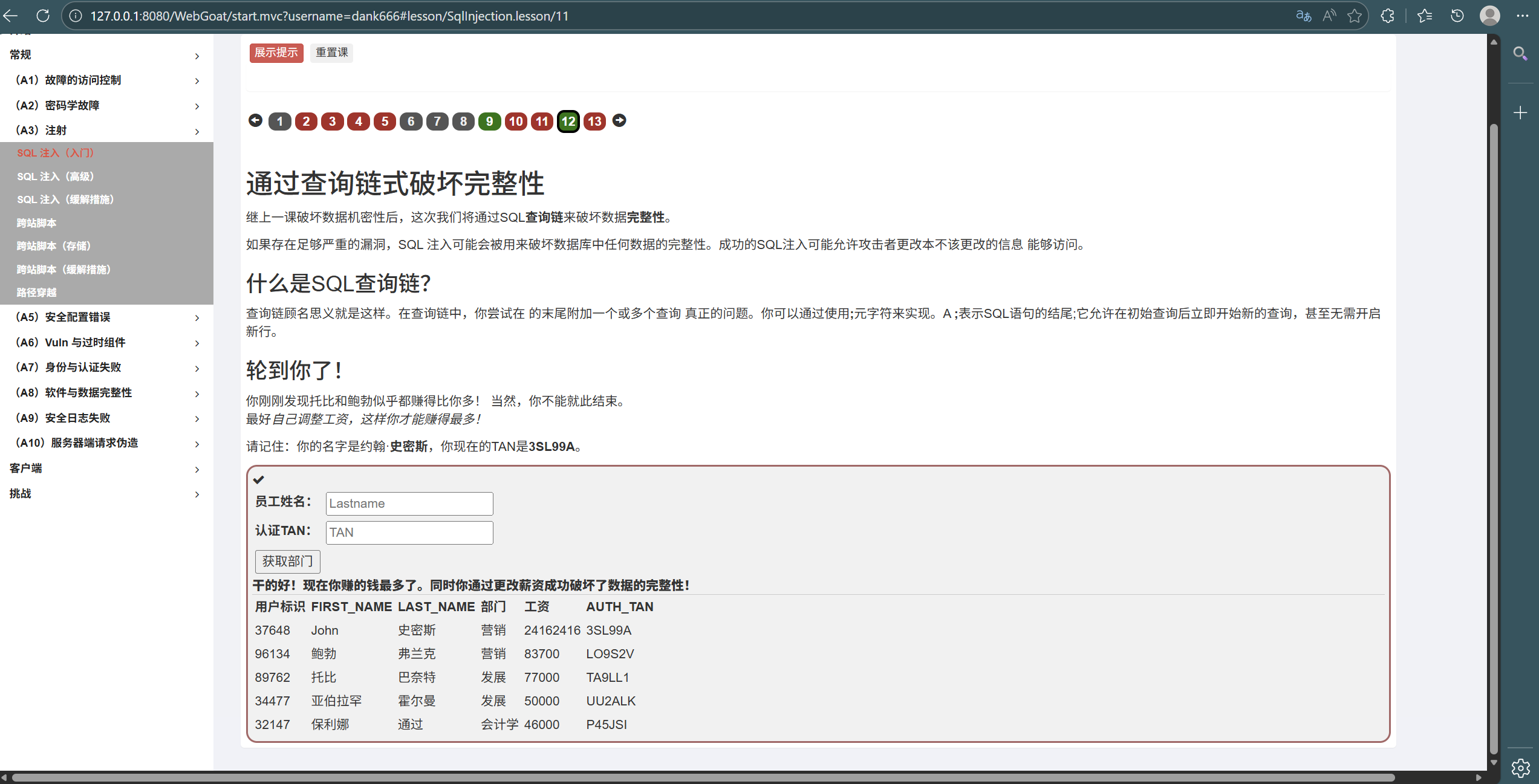The height and width of the screenshot is (784, 1539).
Task: Open the sidebar search magnifier
Action: click(1520, 54)
